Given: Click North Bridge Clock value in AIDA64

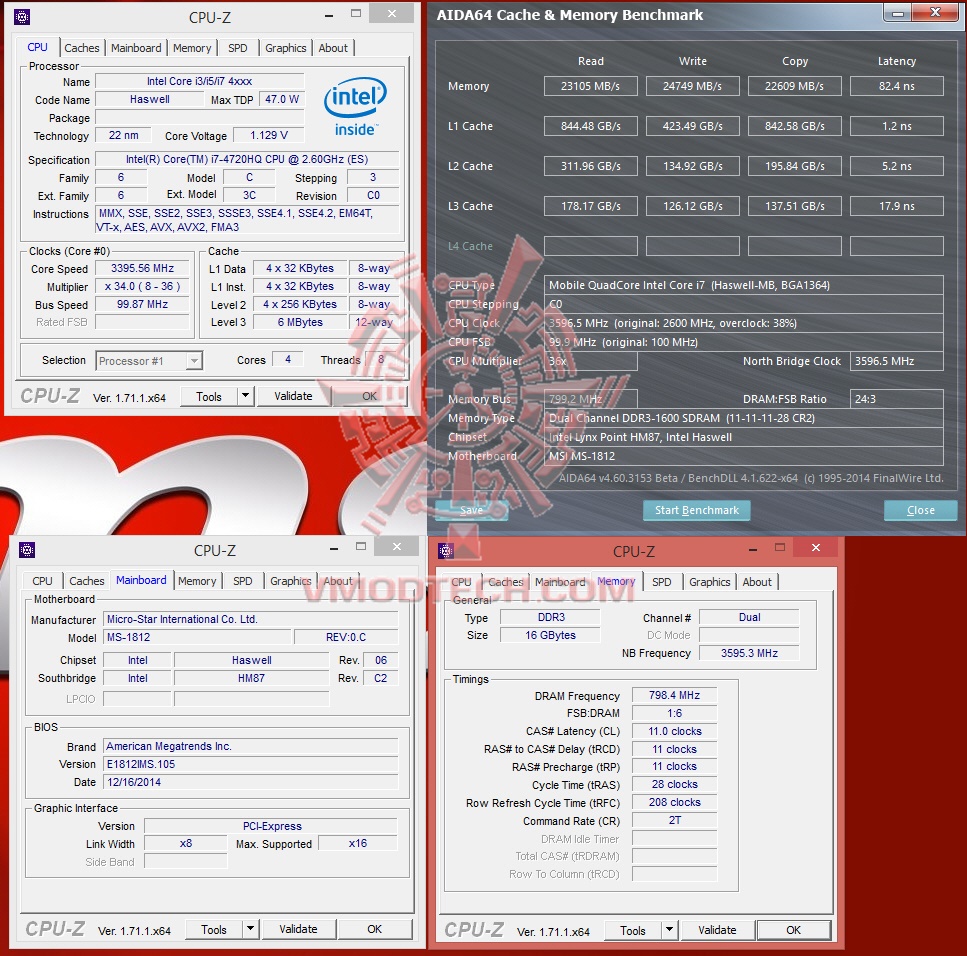Looking at the screenshot, I should [897, 361].
